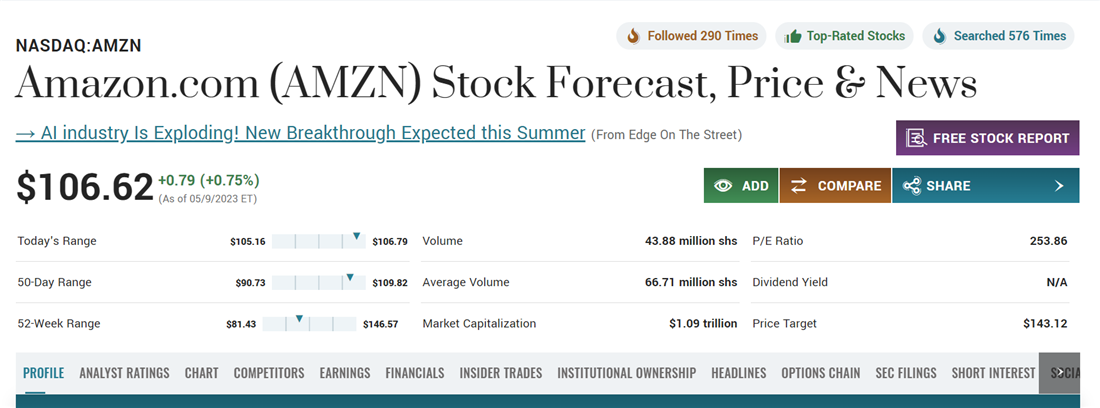Open the AI industry breakthrough ad link
The image size is (1100, 408).
pos(300,133)
